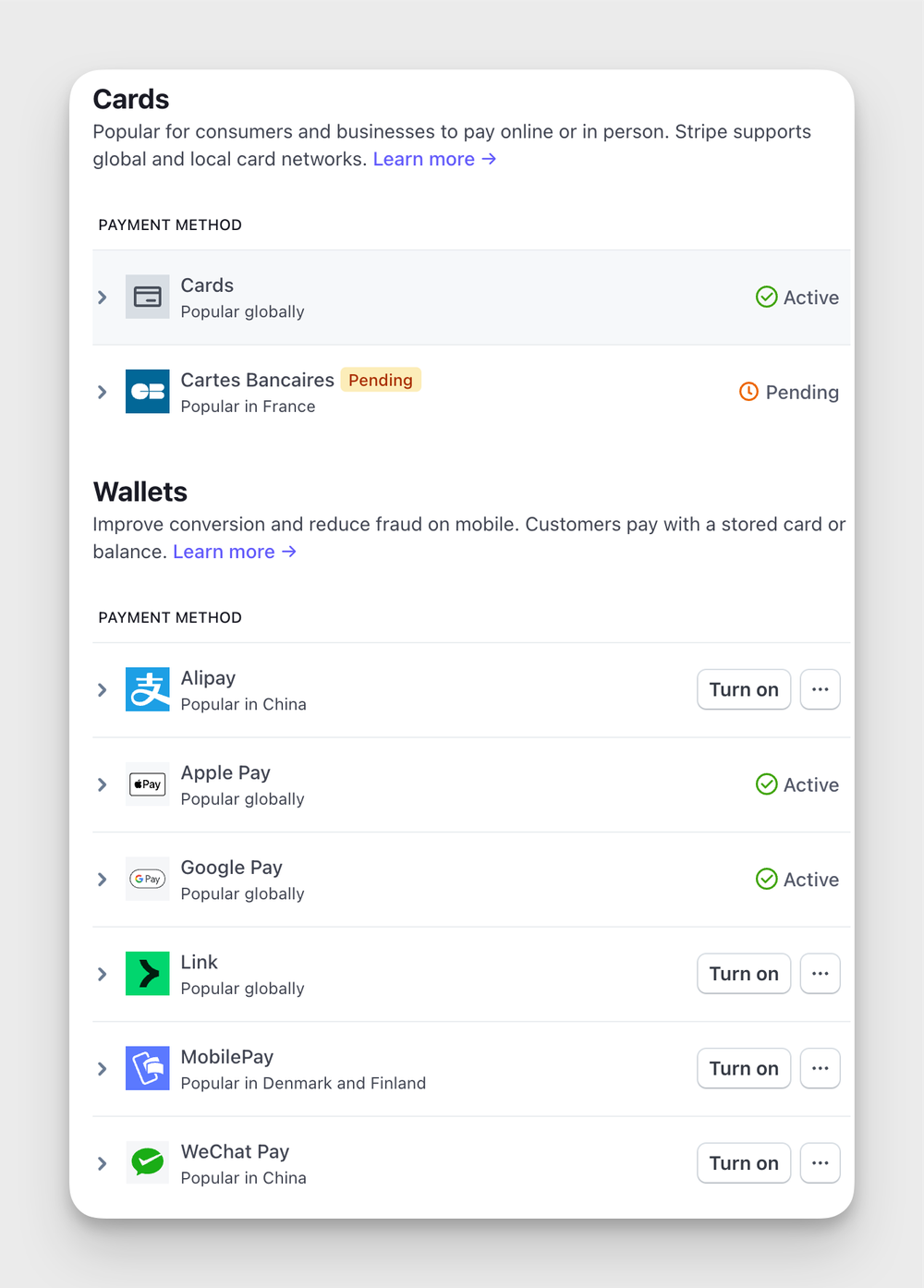Open the overflow menu next to Alipay
The width and height of the screenshot is (924, 1288).
tap(820, 689)
